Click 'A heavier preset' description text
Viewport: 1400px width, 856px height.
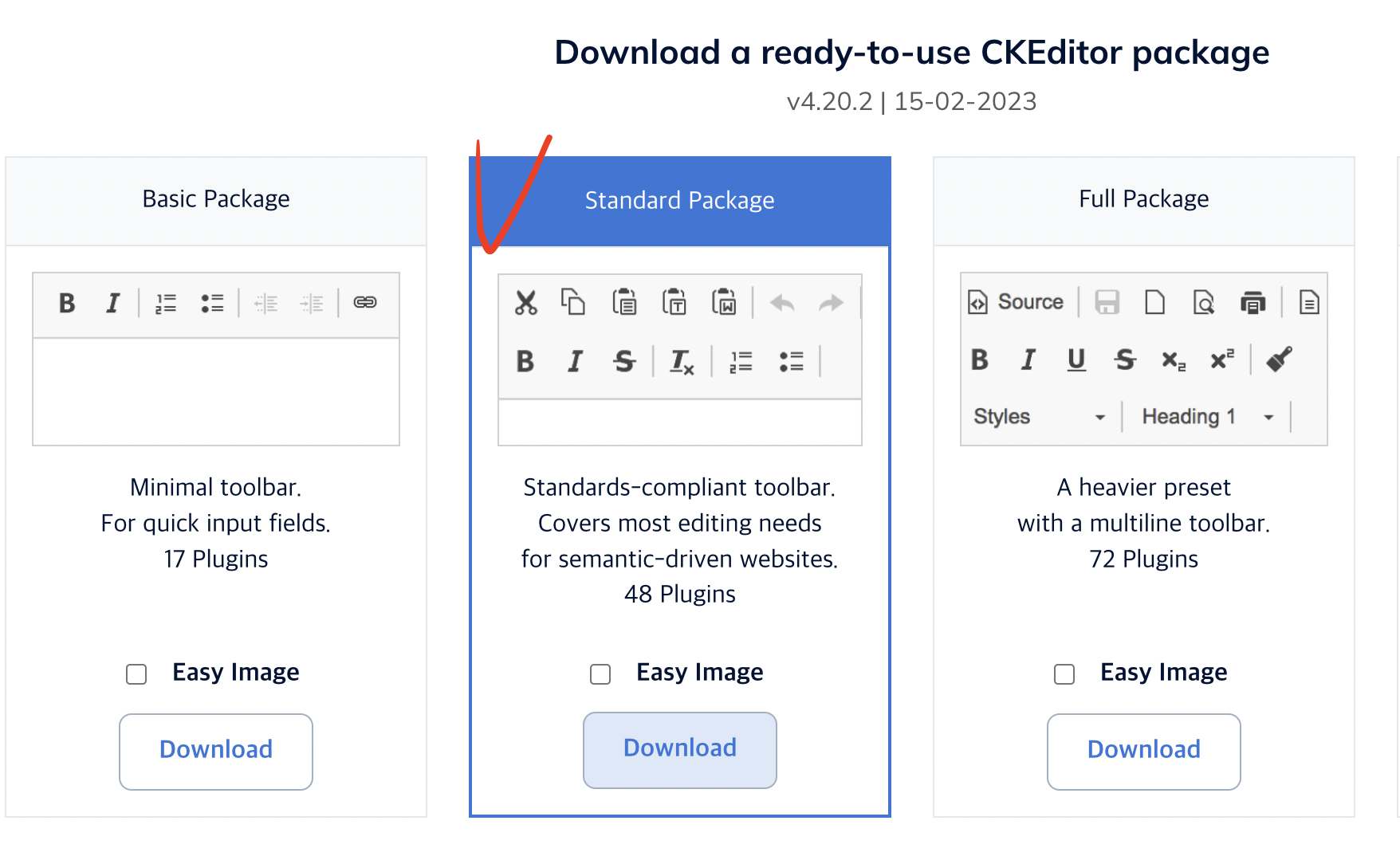[x=1144, y=487]
